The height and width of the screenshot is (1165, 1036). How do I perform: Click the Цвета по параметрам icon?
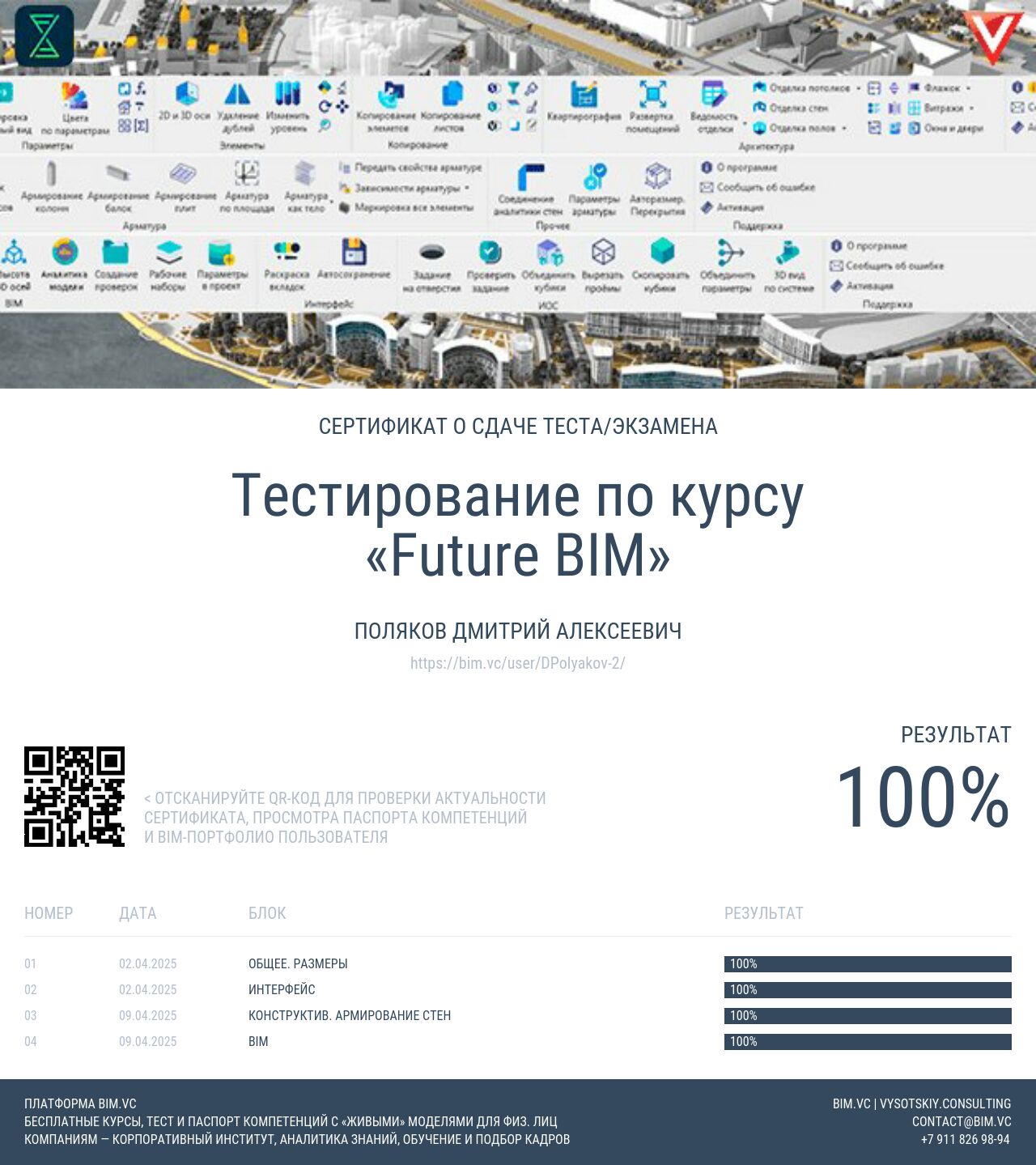(x=74, y=96)
